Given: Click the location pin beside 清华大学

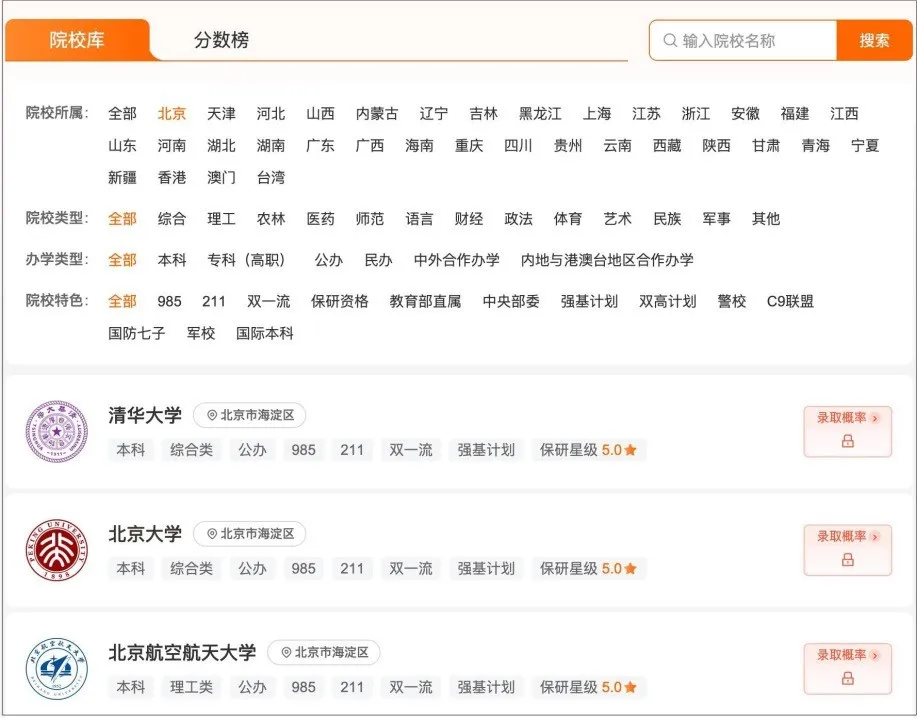Looking at the screenshot, I should 212,415.
